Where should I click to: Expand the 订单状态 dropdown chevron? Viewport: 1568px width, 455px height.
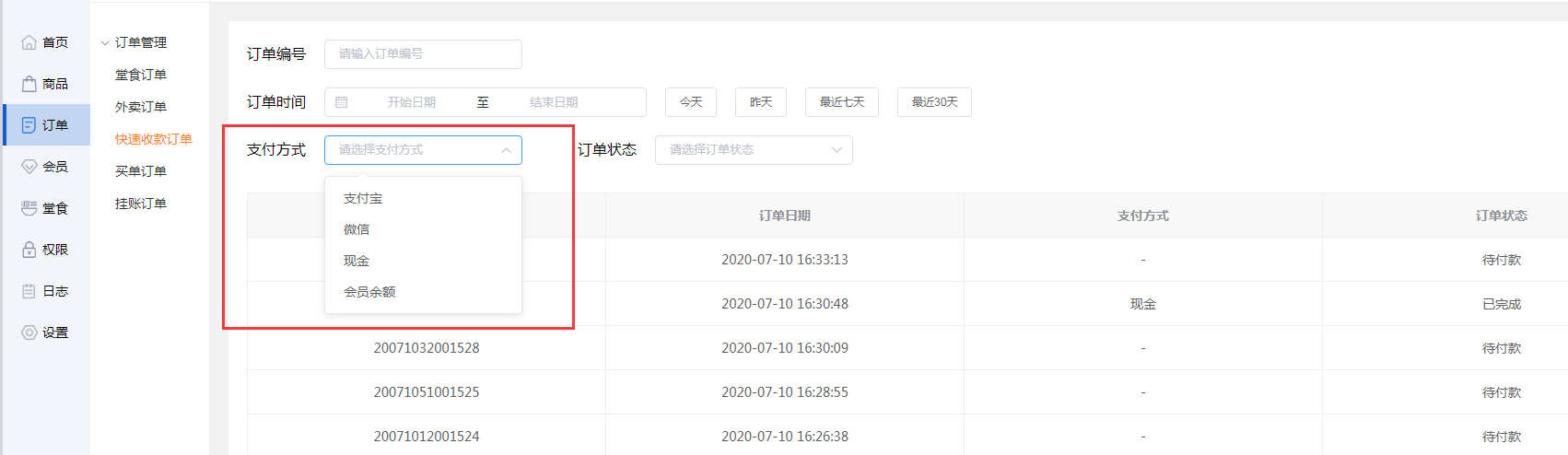click(837, 150)
